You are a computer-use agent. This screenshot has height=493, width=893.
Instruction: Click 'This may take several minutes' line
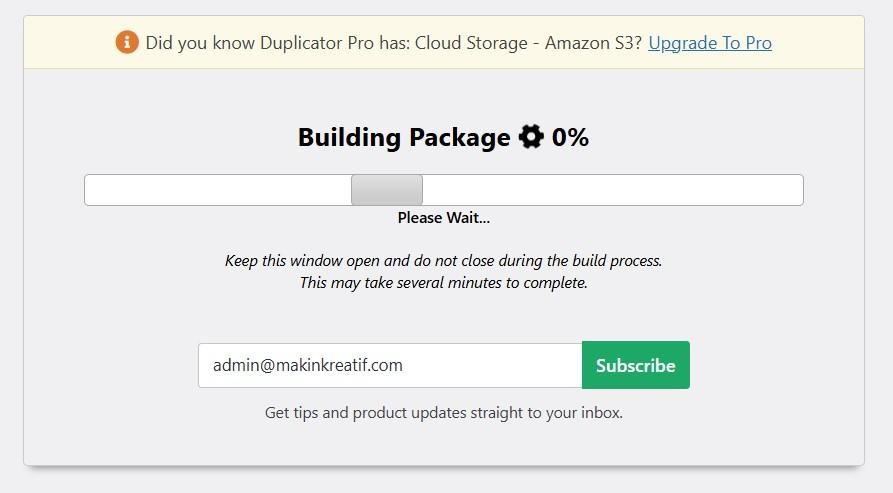pos(444,283)
